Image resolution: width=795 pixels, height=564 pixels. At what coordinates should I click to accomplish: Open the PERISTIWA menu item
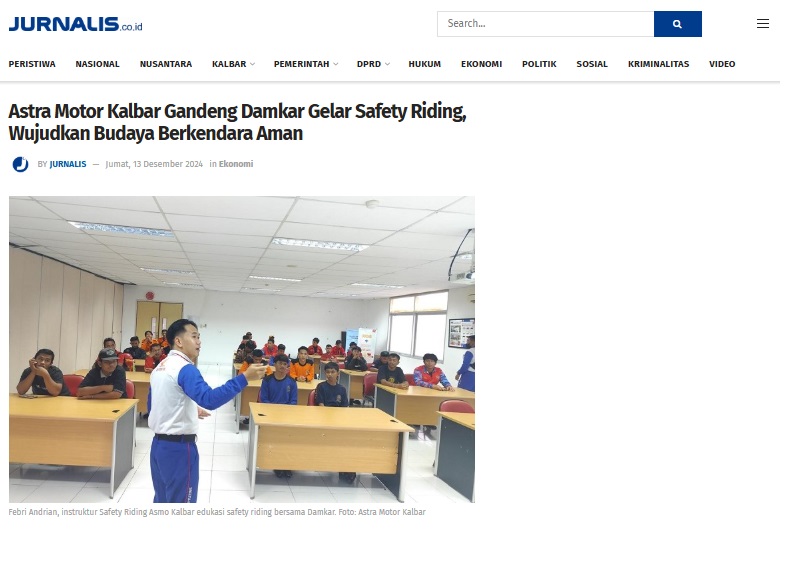pos(32,64)
